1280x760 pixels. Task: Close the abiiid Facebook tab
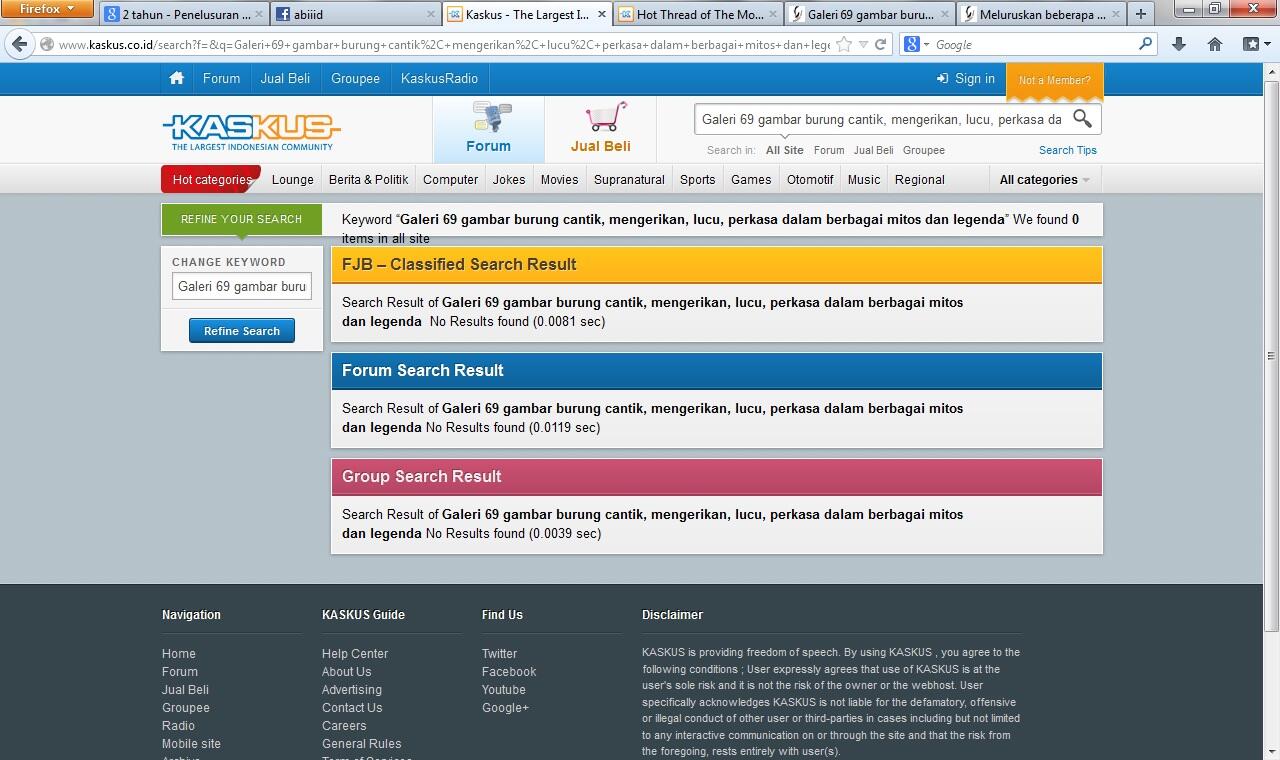(431, 15)
